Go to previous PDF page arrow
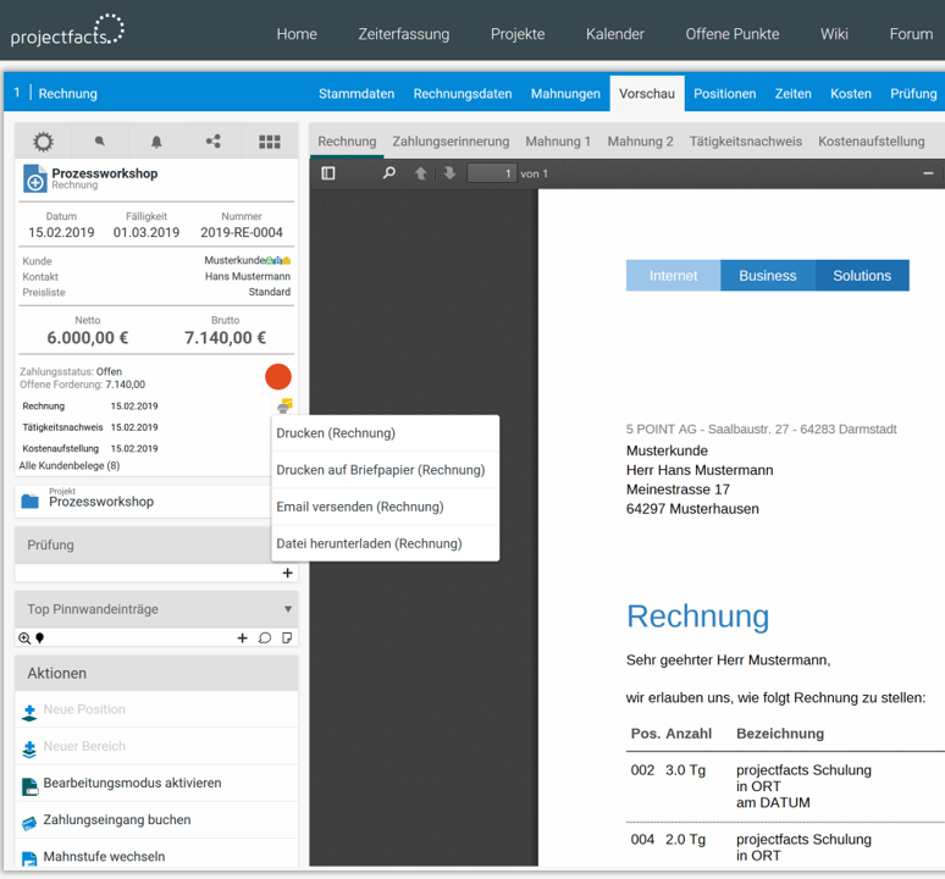The image size is (945, 879). click(x=421, y=174)
